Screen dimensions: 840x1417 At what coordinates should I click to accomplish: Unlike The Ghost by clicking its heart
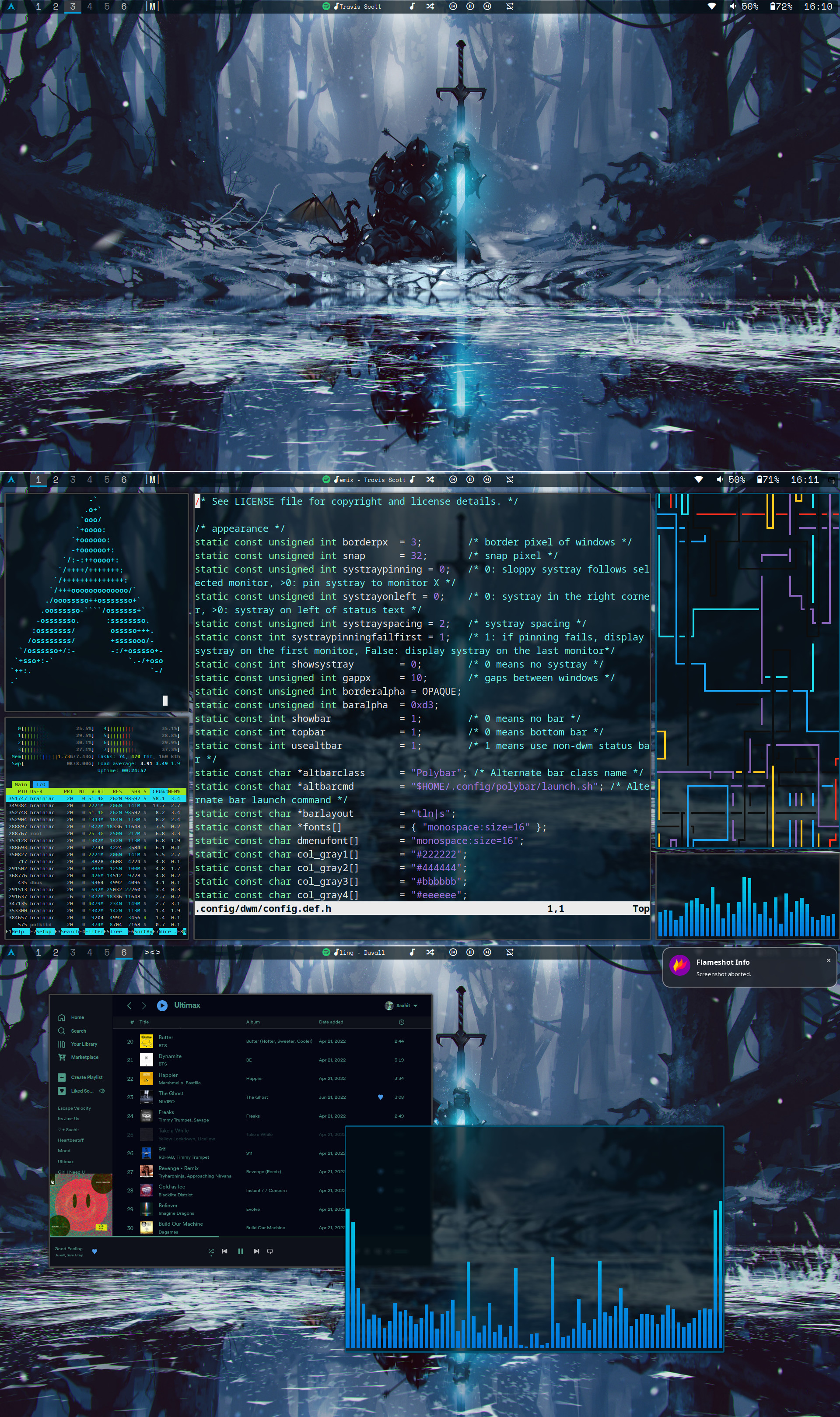[380, 1097]
